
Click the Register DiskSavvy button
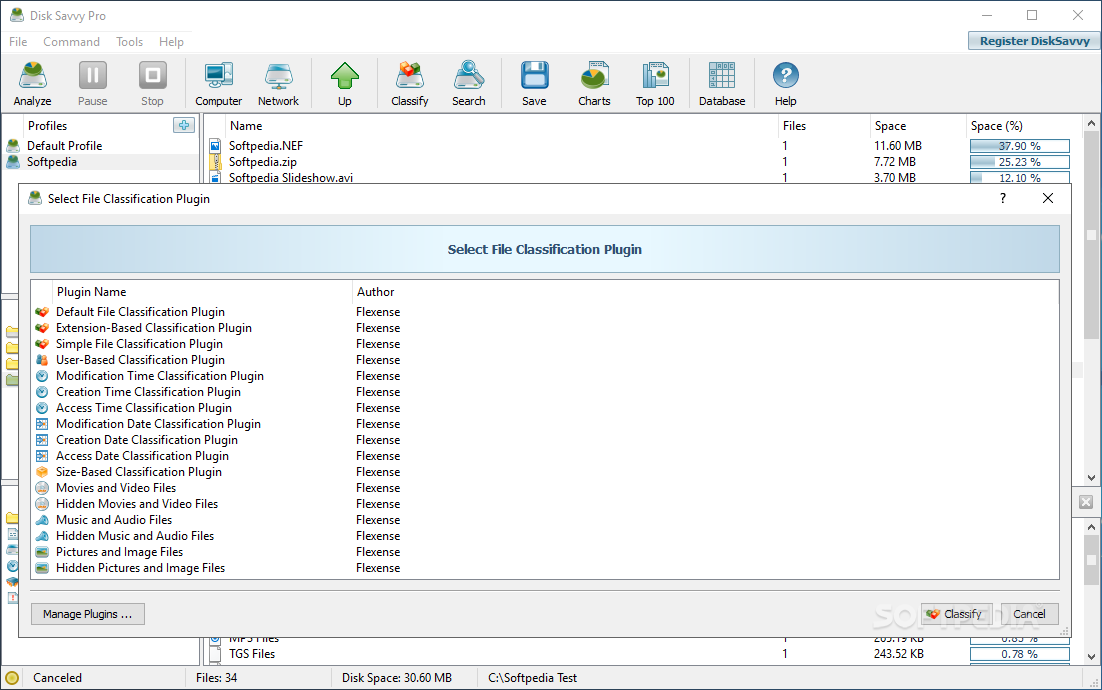click(x=1035, y=41)
